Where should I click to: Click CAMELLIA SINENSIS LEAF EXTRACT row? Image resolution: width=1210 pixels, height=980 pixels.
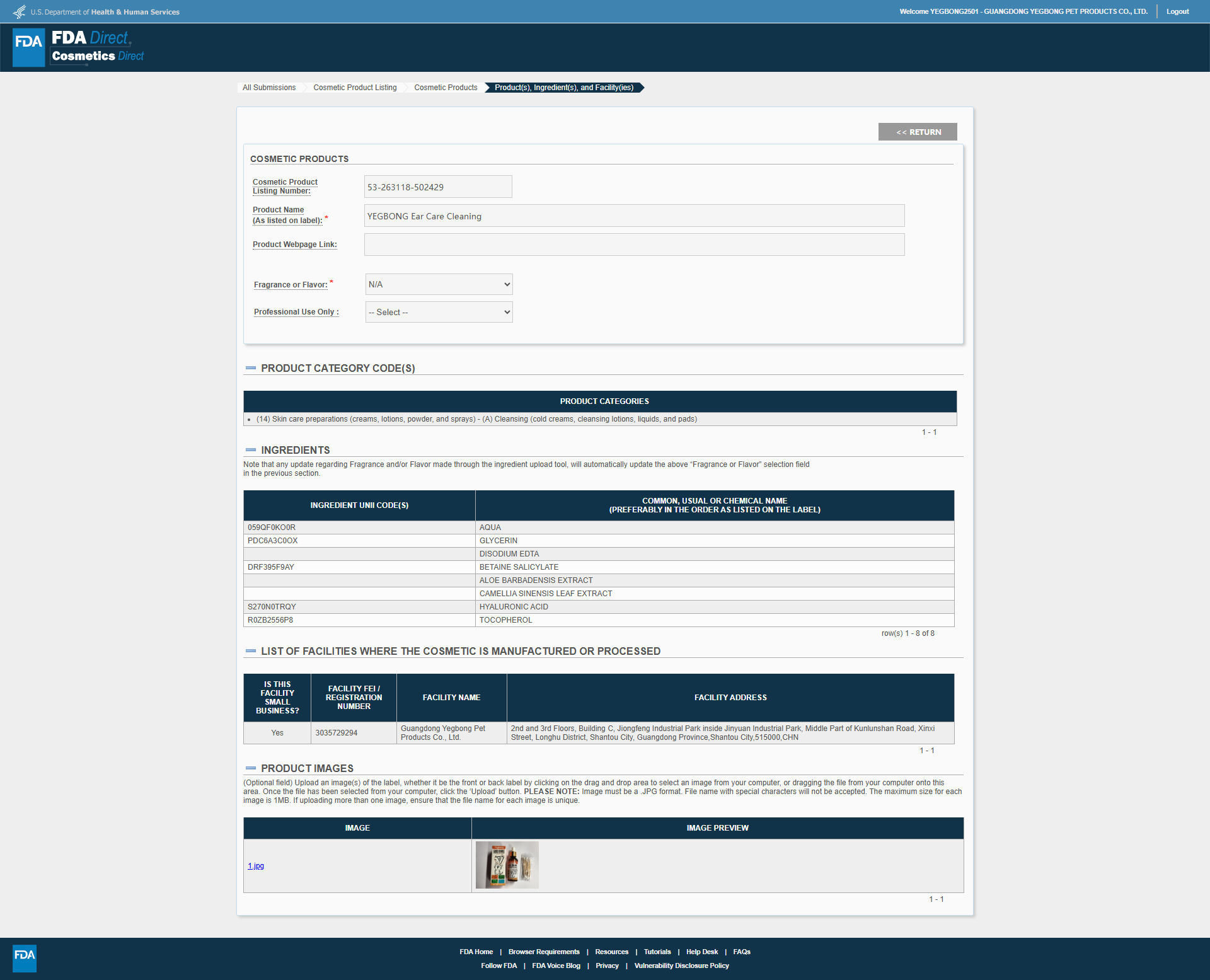pyautogui.click(x=599, y=594)
